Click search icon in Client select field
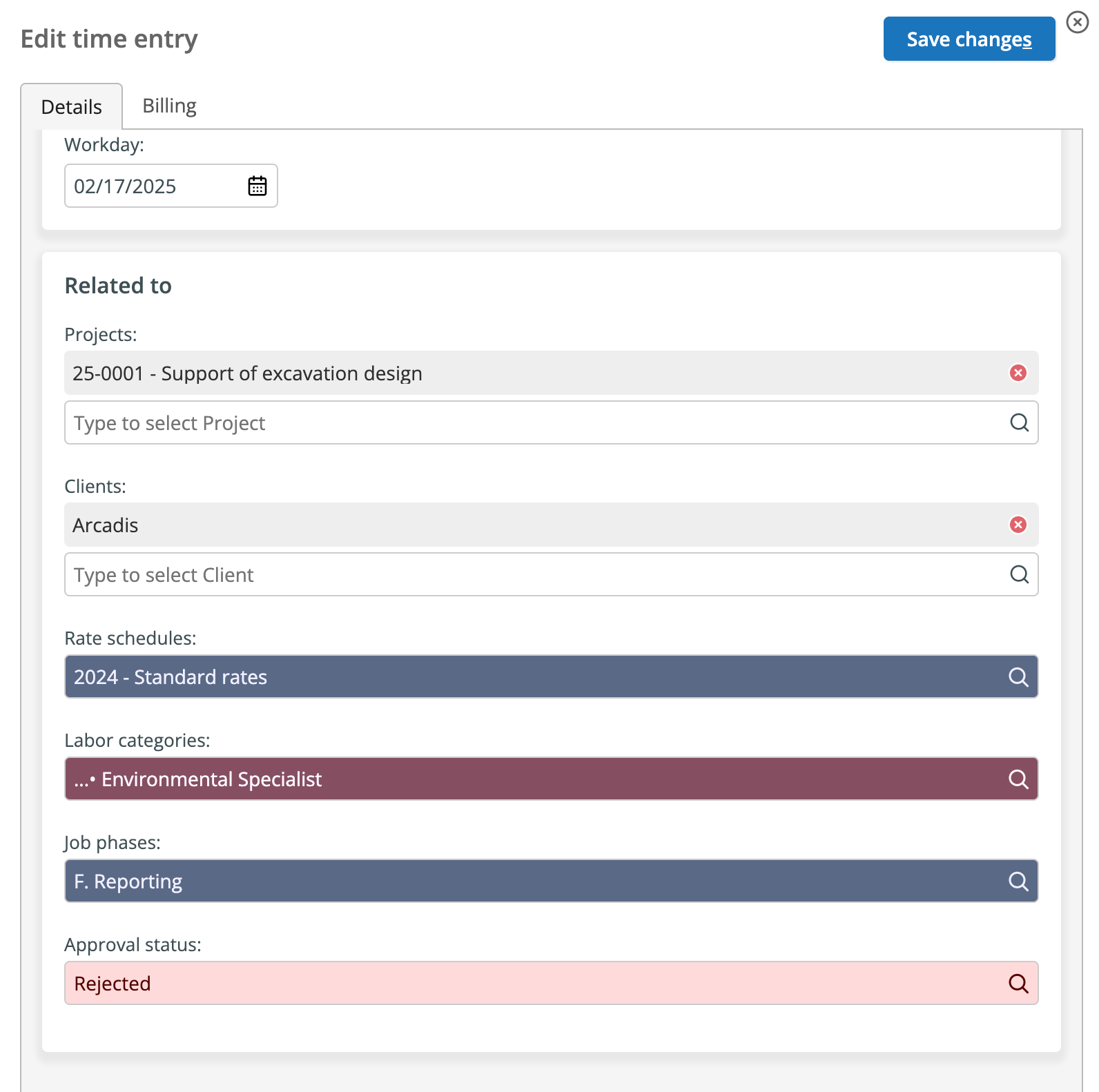This screenshot has width=1099, height=1092. click(1019, 574)
